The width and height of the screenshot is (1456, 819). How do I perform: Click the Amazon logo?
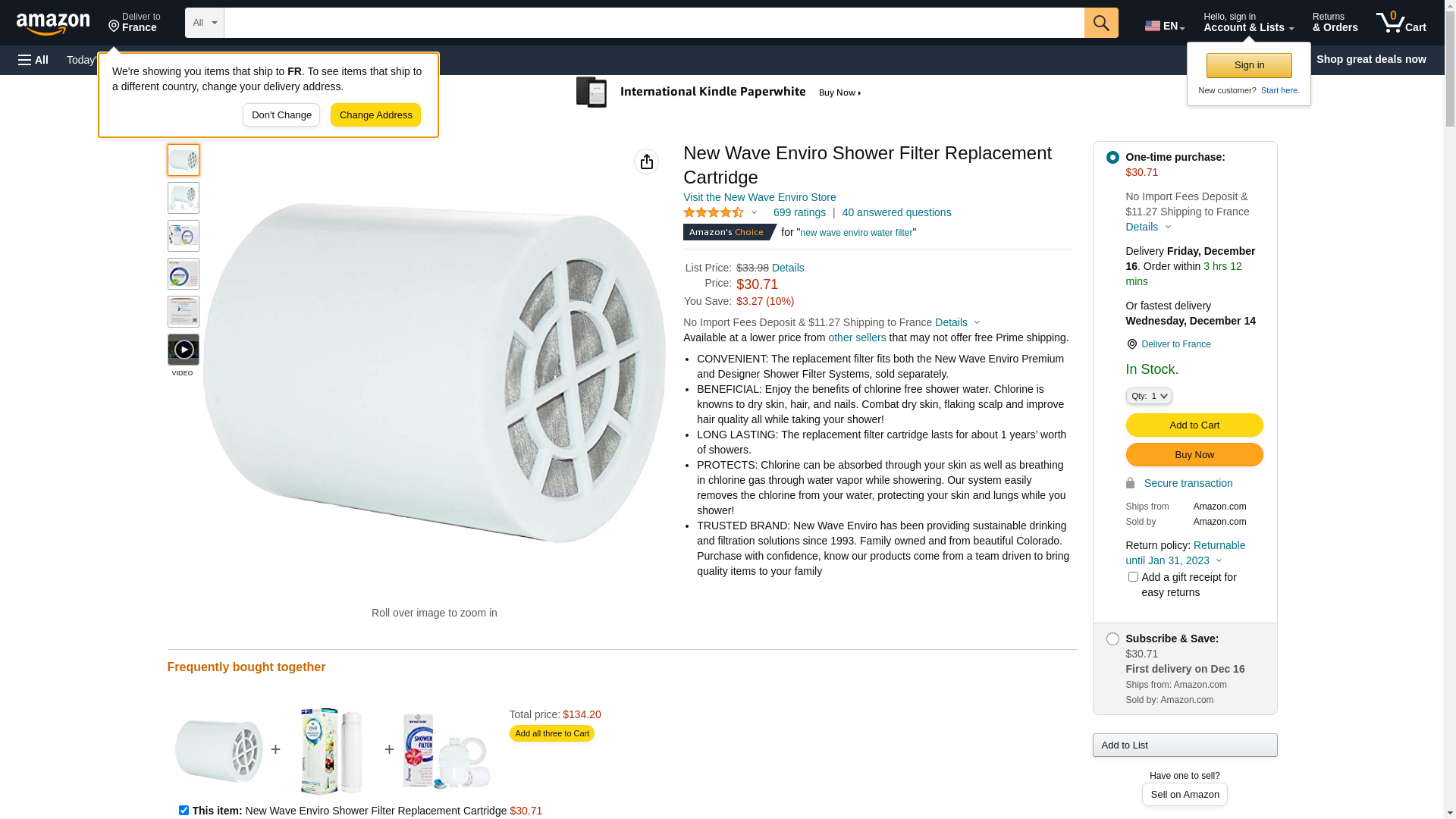(x=53, y=24)
